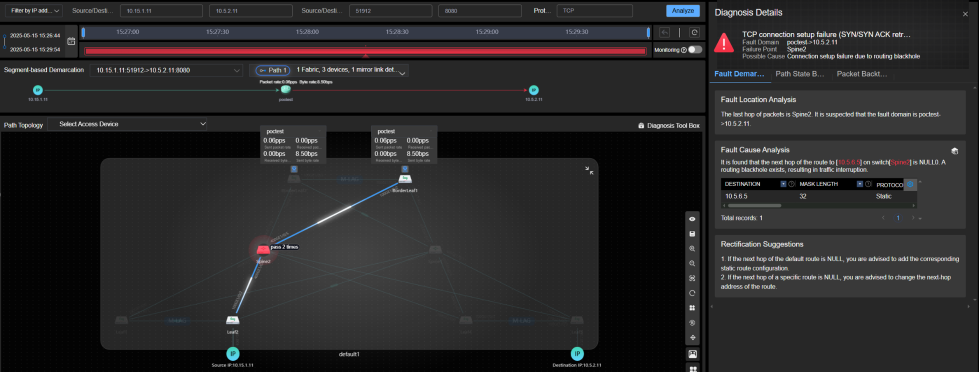
Task: Click the grid layout icon in topology toolbar
Action: point(692,308)
